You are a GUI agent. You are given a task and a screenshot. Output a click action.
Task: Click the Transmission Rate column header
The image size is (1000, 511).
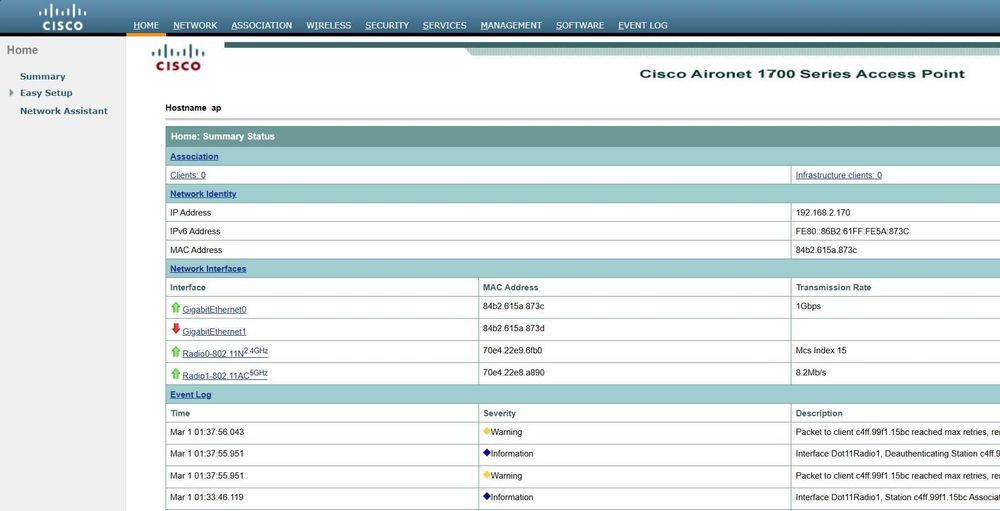(834, 288)
